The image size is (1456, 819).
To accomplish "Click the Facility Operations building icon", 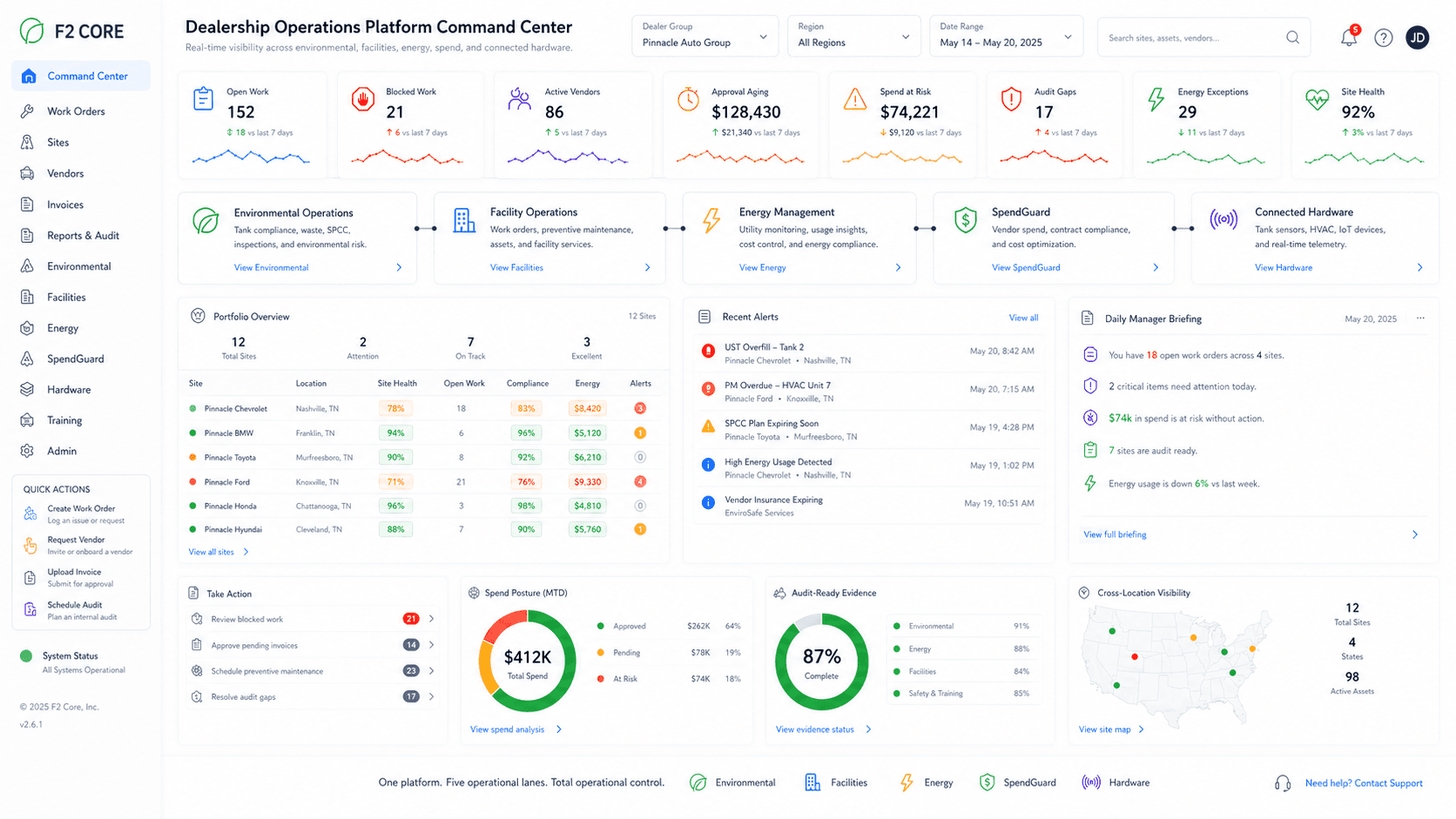I will tap(464, 220).
